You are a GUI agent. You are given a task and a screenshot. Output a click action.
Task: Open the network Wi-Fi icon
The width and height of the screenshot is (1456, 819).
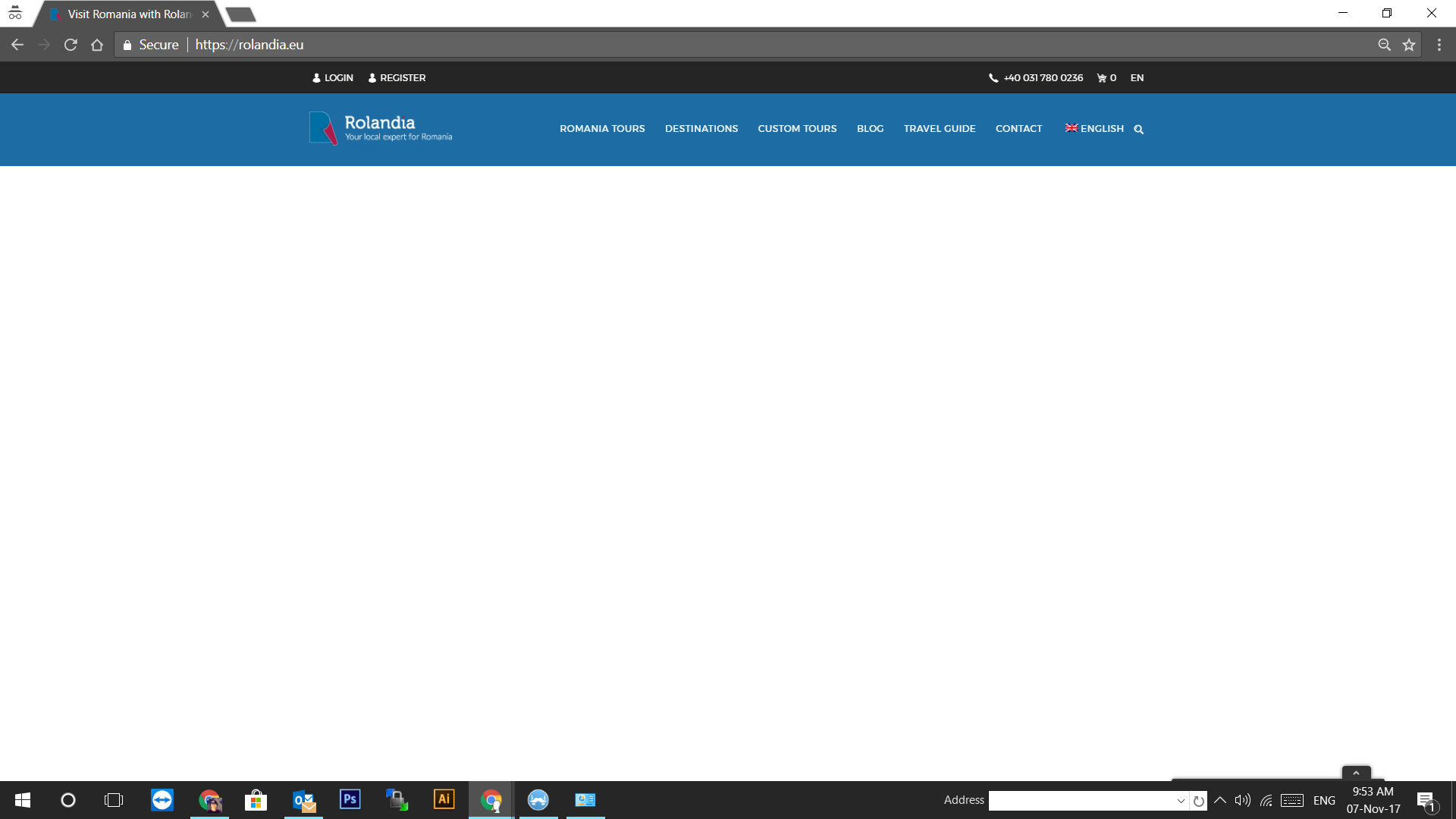click(x=1266, y=800)
